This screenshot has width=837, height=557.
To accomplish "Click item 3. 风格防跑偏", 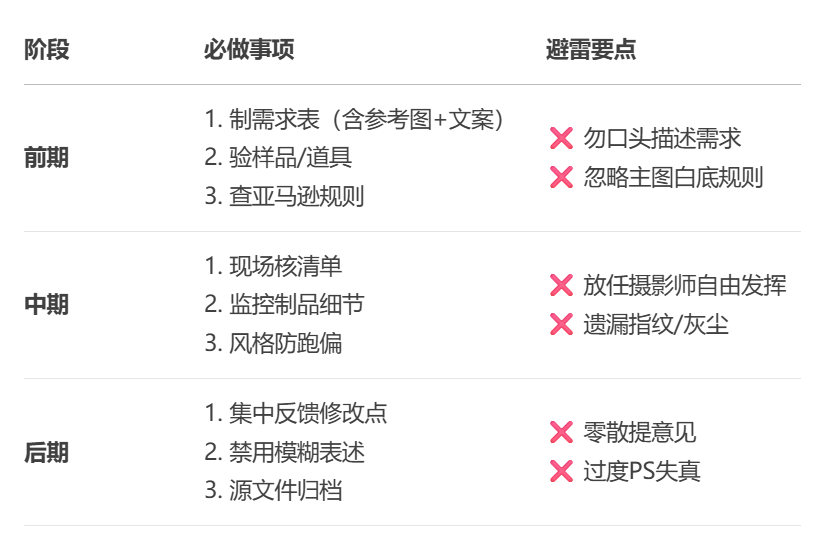I will pos(273,343).
